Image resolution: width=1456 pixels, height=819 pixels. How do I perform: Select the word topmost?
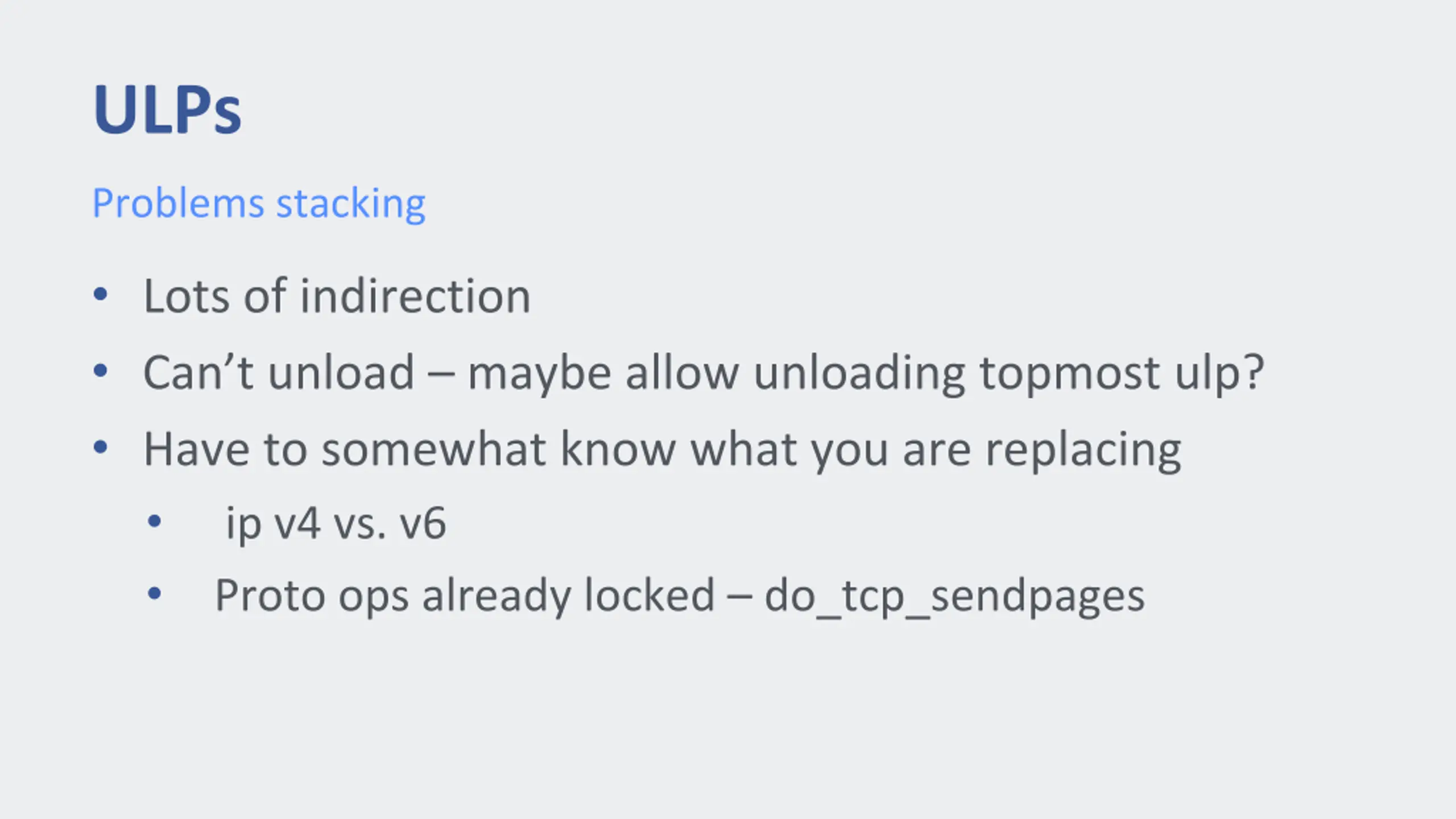click(1070, 374)
